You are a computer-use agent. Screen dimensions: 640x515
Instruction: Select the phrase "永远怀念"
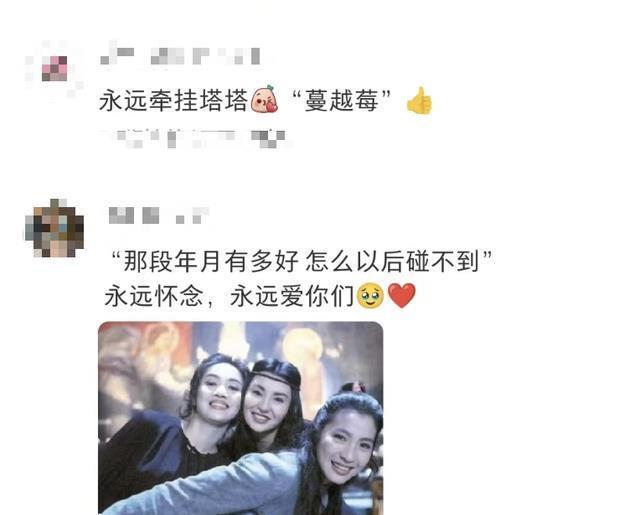pyautogui.click(x=154, y=296)
